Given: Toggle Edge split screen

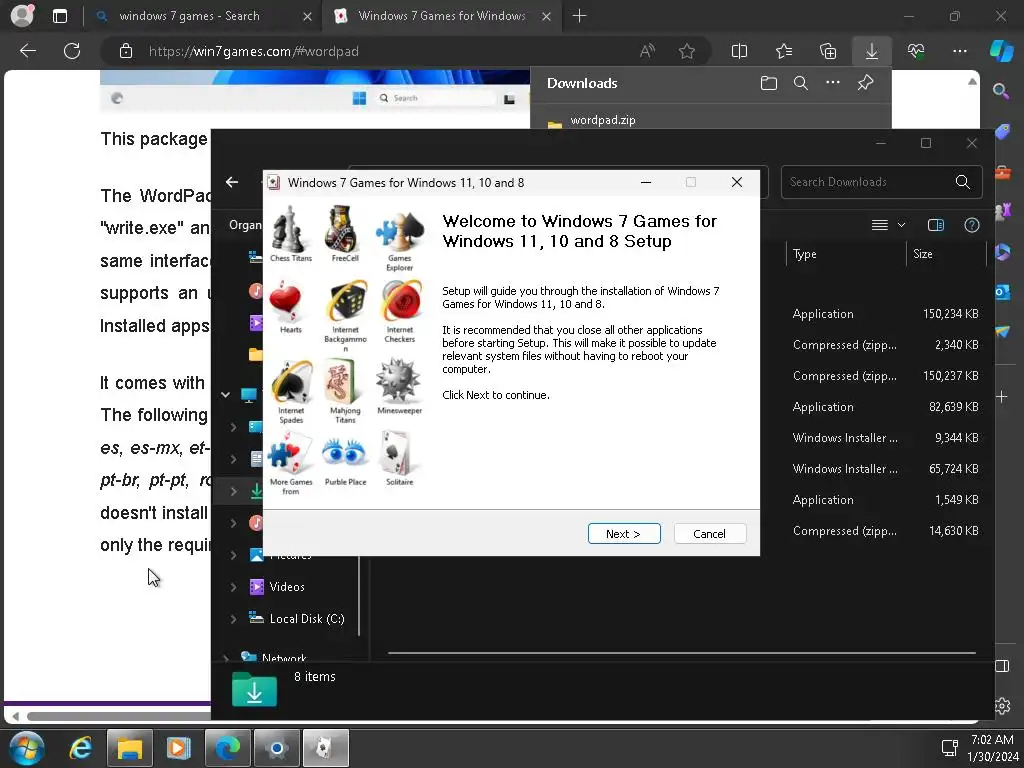Looking at the screenshot, I should pos(739,51).
